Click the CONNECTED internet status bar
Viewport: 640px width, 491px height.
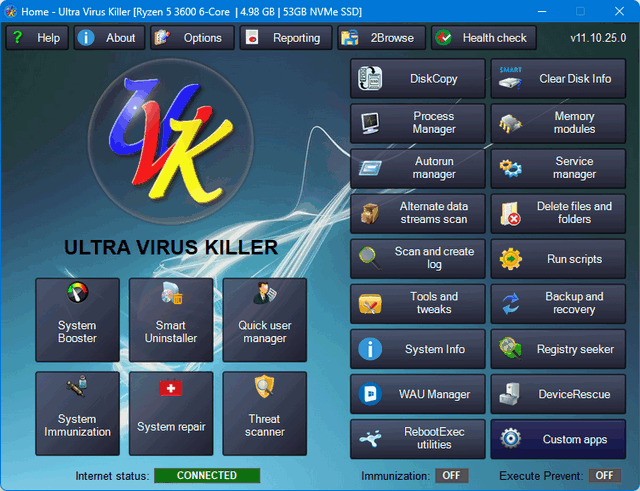click(207, 475)
